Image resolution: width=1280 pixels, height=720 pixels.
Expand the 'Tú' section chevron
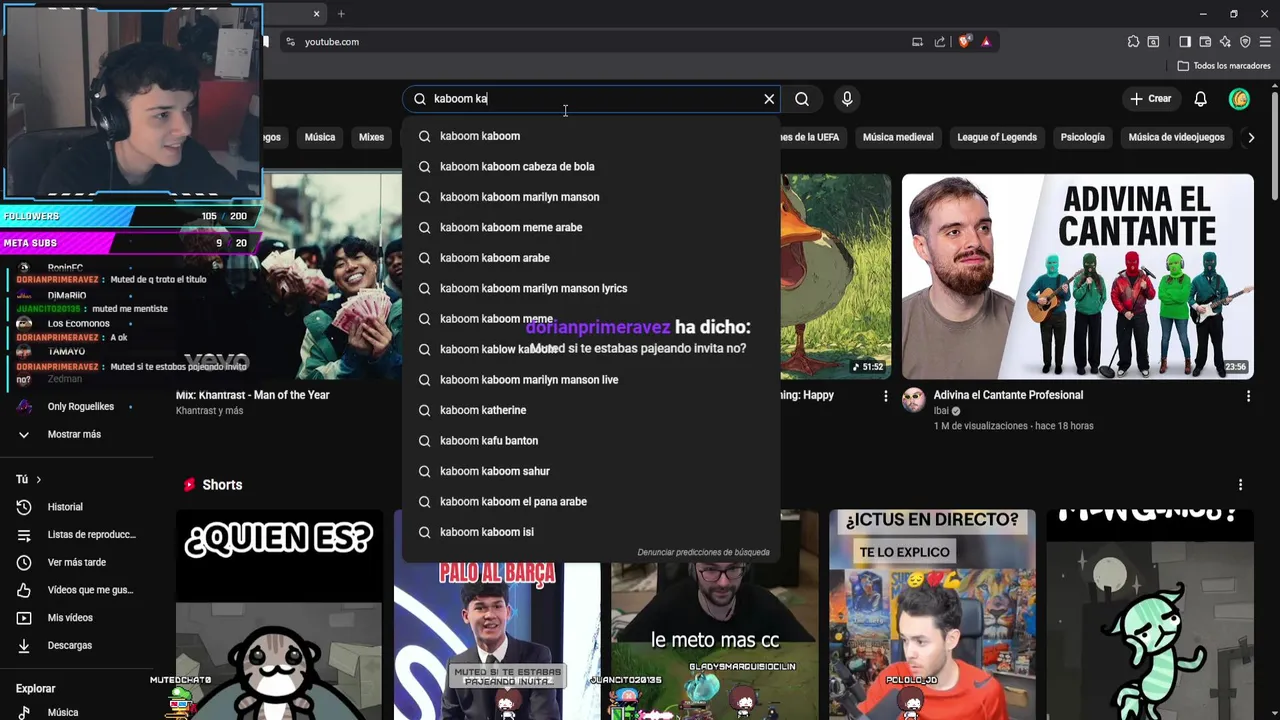tap(38, 480)
